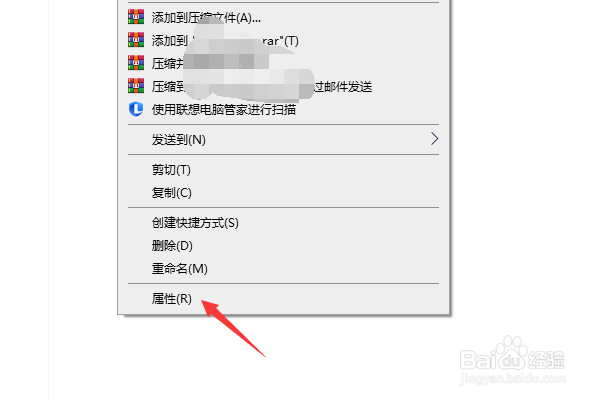
Task: Click the jingyan.baidu.com watermark text
Action: (512, 379)
